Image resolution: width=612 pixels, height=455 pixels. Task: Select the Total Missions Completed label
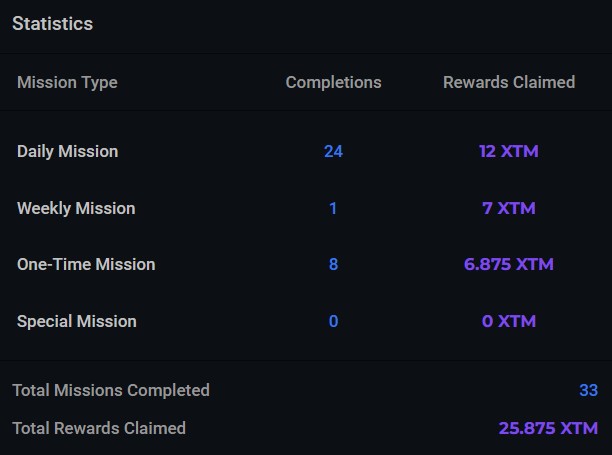(111, 391)
